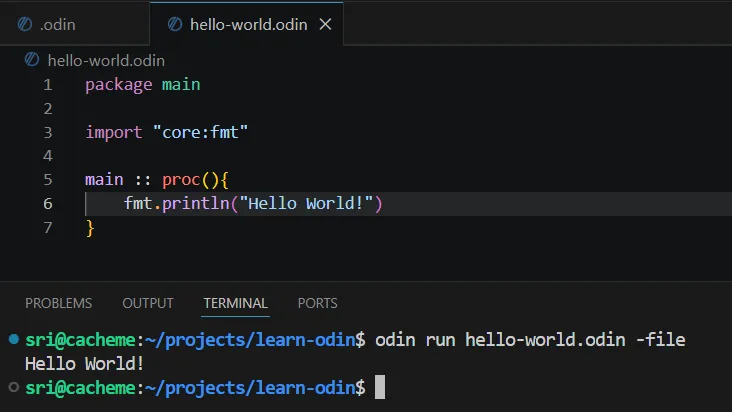
Task: Click the 'main' package name on line 1
Action: (181, 84)
